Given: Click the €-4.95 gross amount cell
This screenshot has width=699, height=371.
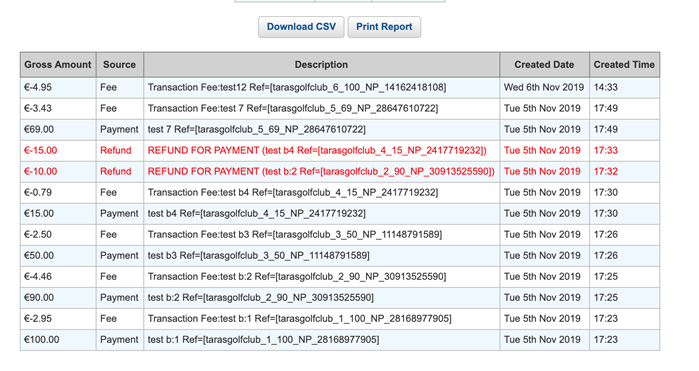Looking at the screenshot, I should coord(58,87).
